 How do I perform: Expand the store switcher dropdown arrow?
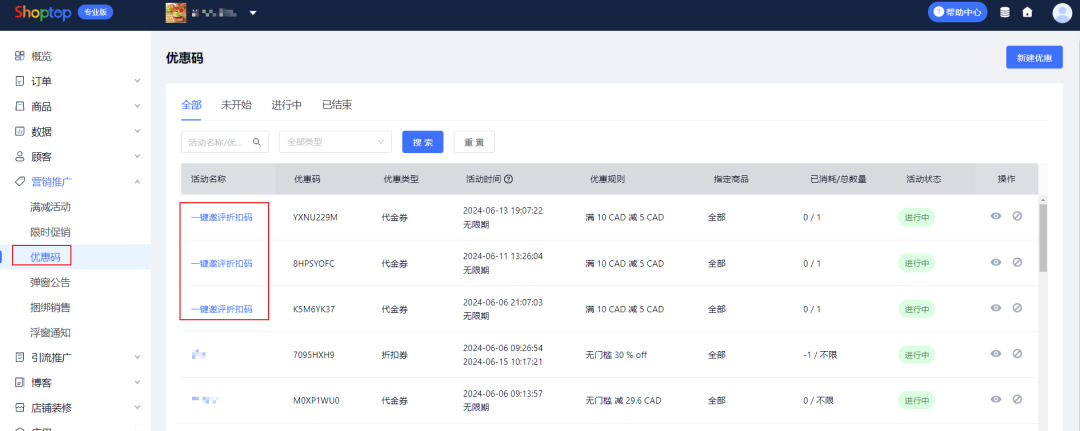(x=253, y=13)
